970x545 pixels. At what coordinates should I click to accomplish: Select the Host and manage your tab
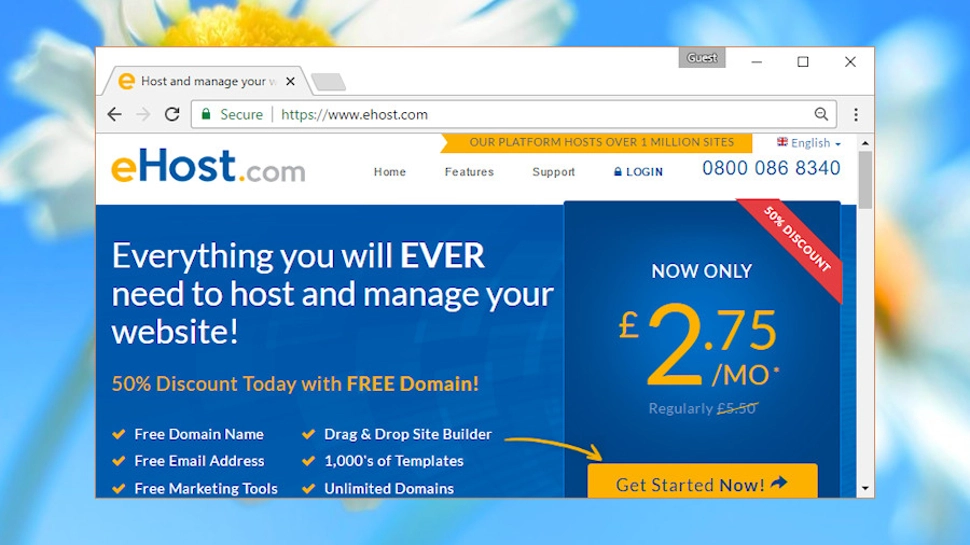[x=208, y=81]
